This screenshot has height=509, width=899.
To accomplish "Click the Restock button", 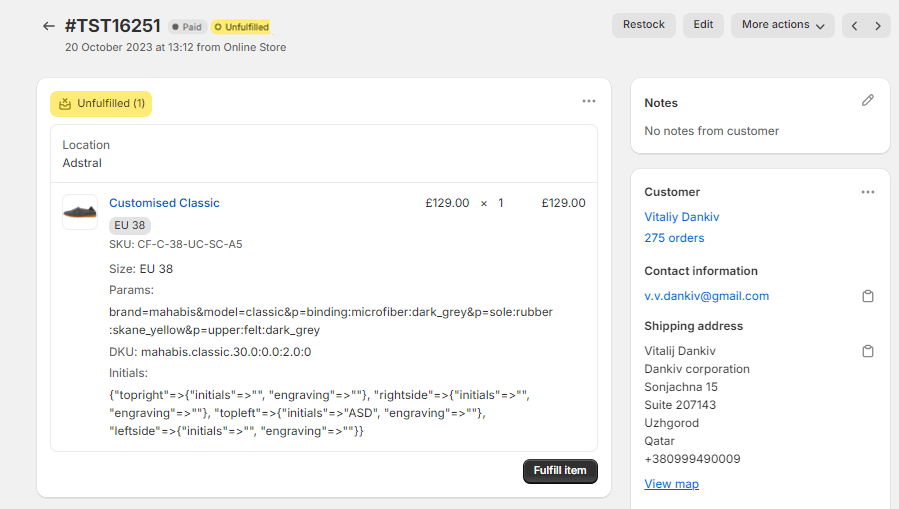I will tap(644, 25).
